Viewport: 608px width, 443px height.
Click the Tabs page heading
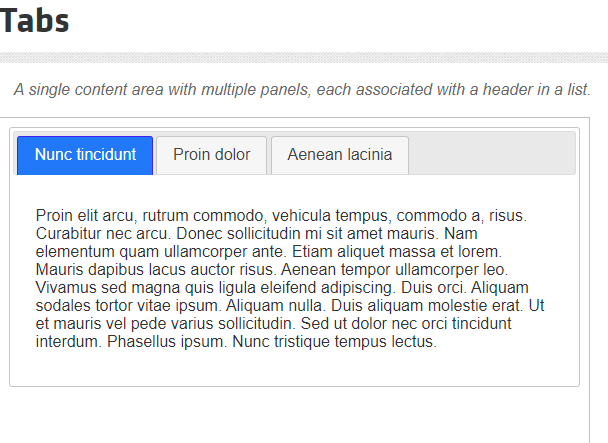35,20
